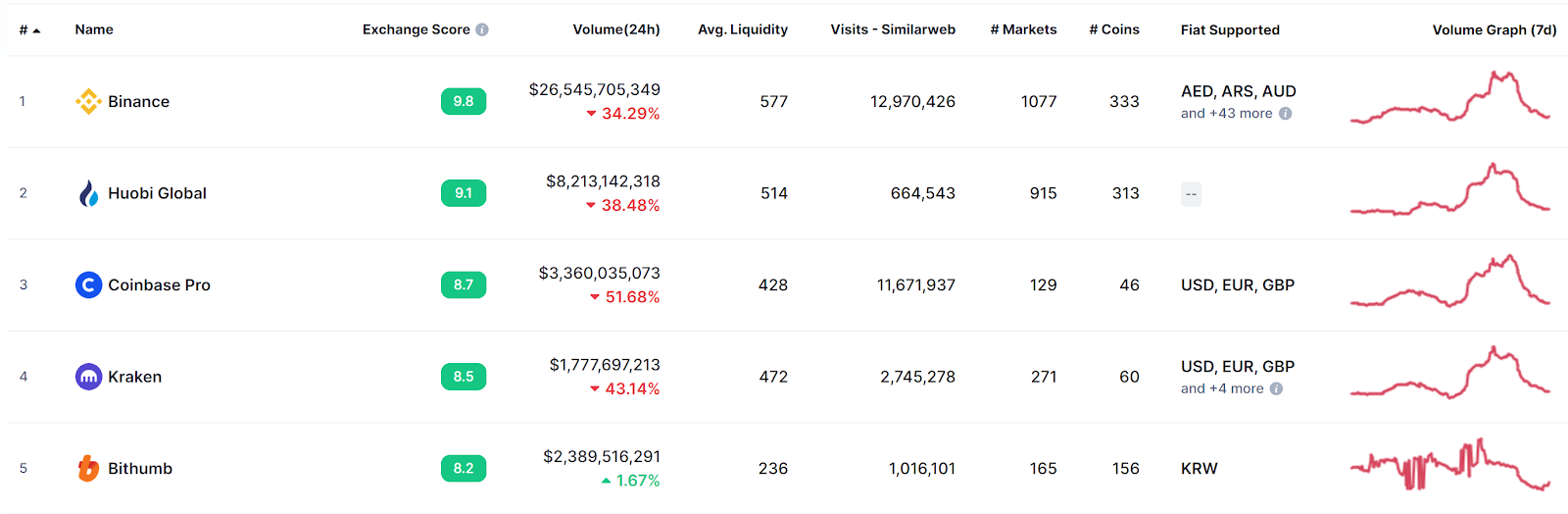Click the Exchange Score info icon
Viewport: 1568px width, 514px height.
(482, 29)
